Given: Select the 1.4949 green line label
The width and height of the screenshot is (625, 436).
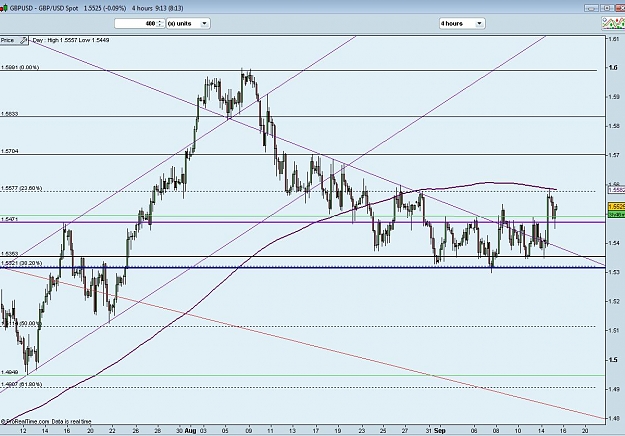Looking at the screenshot, I should coord(10,372).
